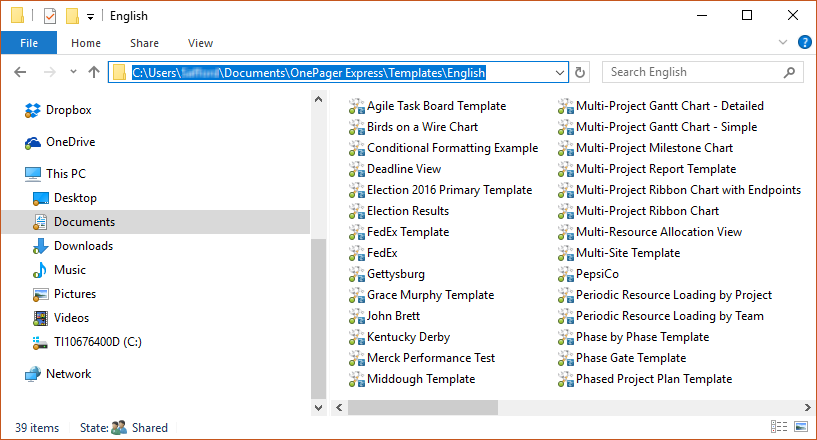The height and width of the screenshot is (440, 817).
Task: Open Desktop in navigation pane
Action: tap(65, 198)
